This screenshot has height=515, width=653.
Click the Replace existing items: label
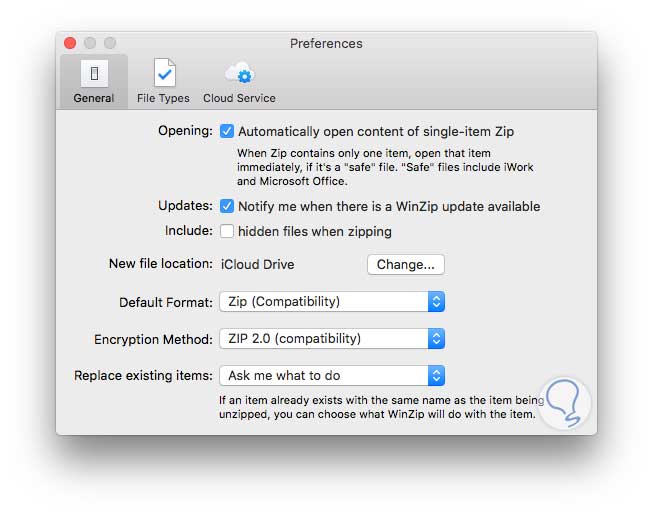coord(143,376)
